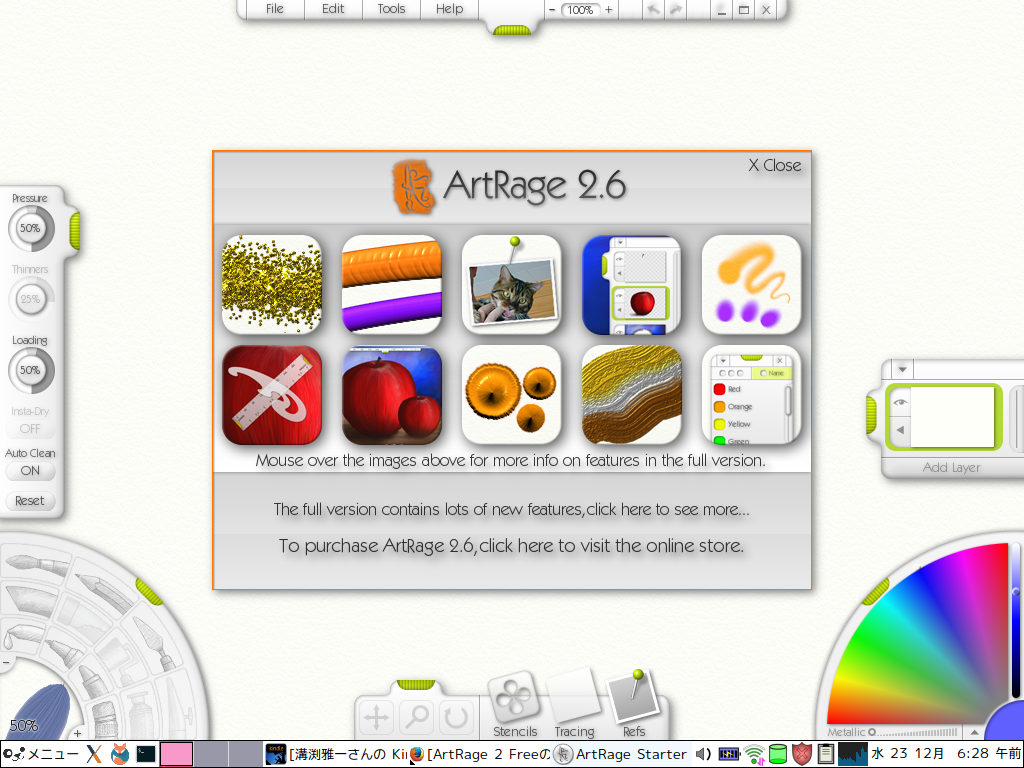Image resolution: width=1024 pixels, height=768 pixels.
Task: Open the Tracing image panel
Action: tap(573, 705)
